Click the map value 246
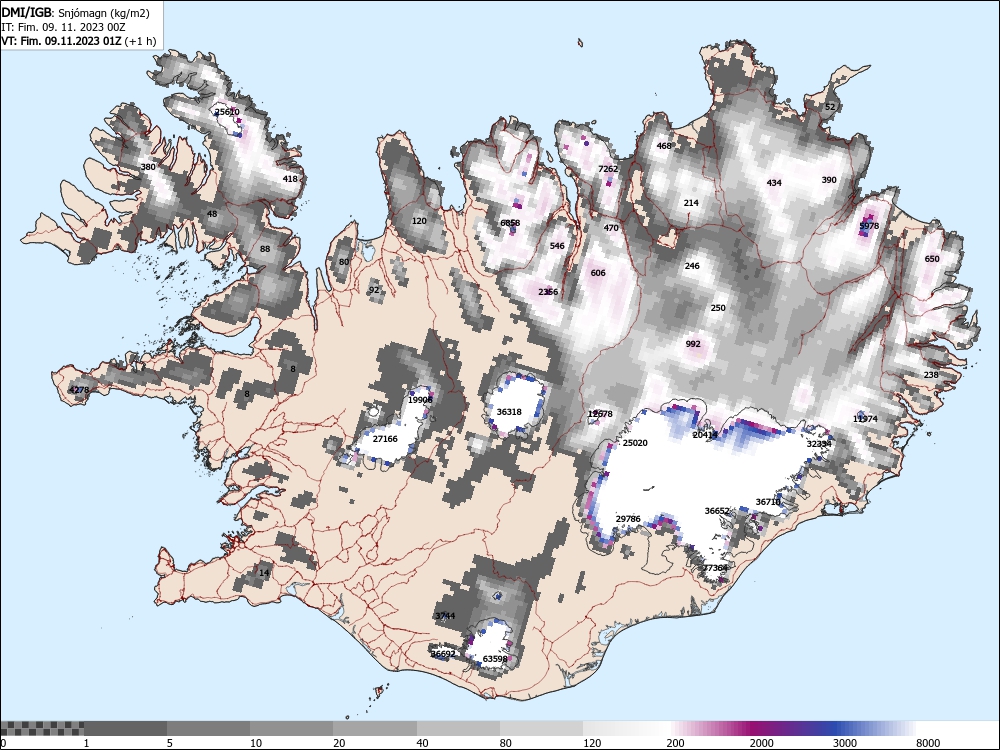Viewport: 1000px width, 750px height. tap(692, 266)
